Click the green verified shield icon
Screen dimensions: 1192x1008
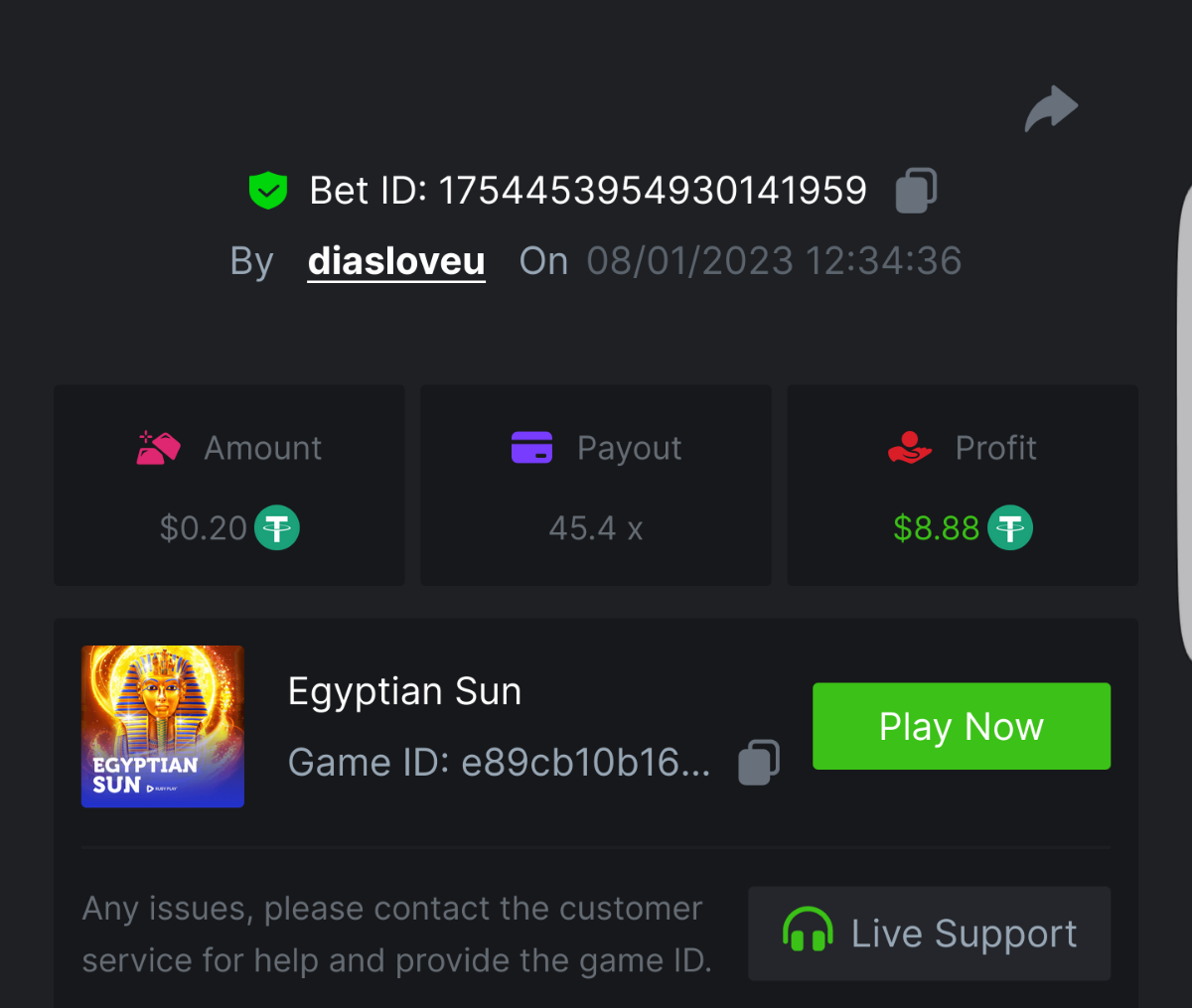[x=268, y=190]
